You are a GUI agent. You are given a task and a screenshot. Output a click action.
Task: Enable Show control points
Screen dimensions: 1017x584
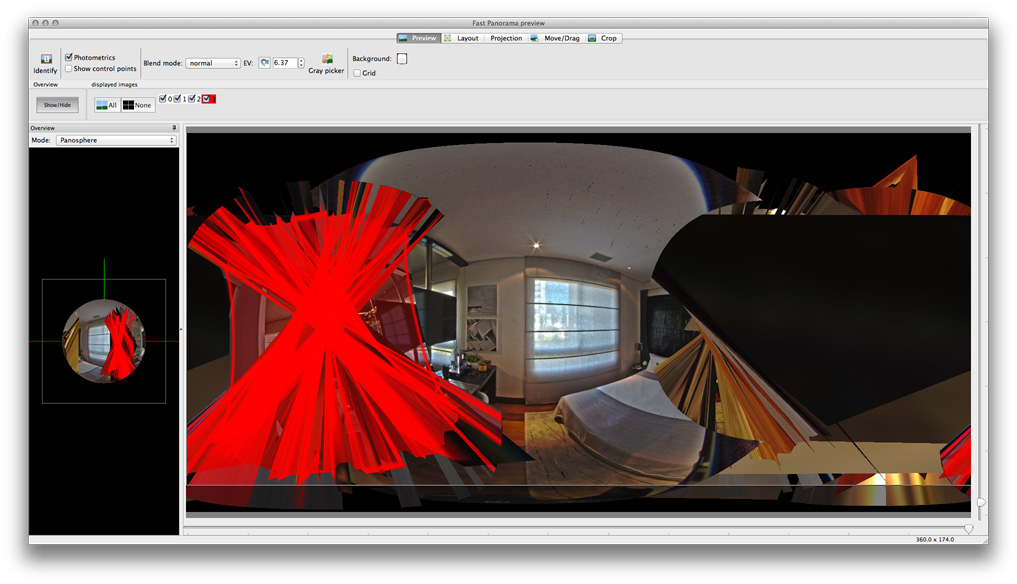tap(69, 69)
